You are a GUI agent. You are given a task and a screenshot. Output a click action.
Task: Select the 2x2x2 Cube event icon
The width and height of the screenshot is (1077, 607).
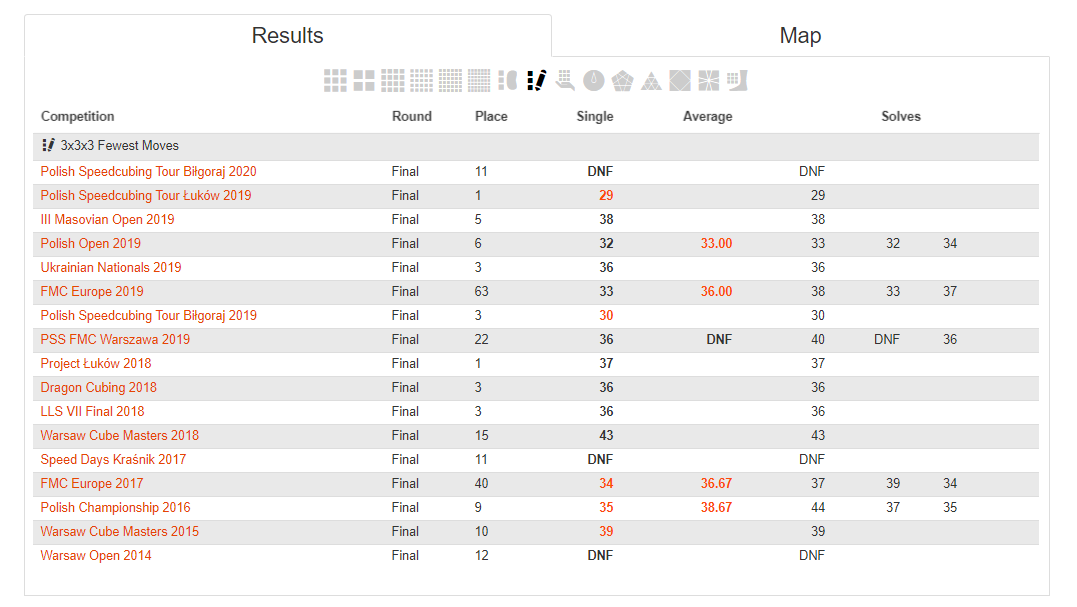364,80
